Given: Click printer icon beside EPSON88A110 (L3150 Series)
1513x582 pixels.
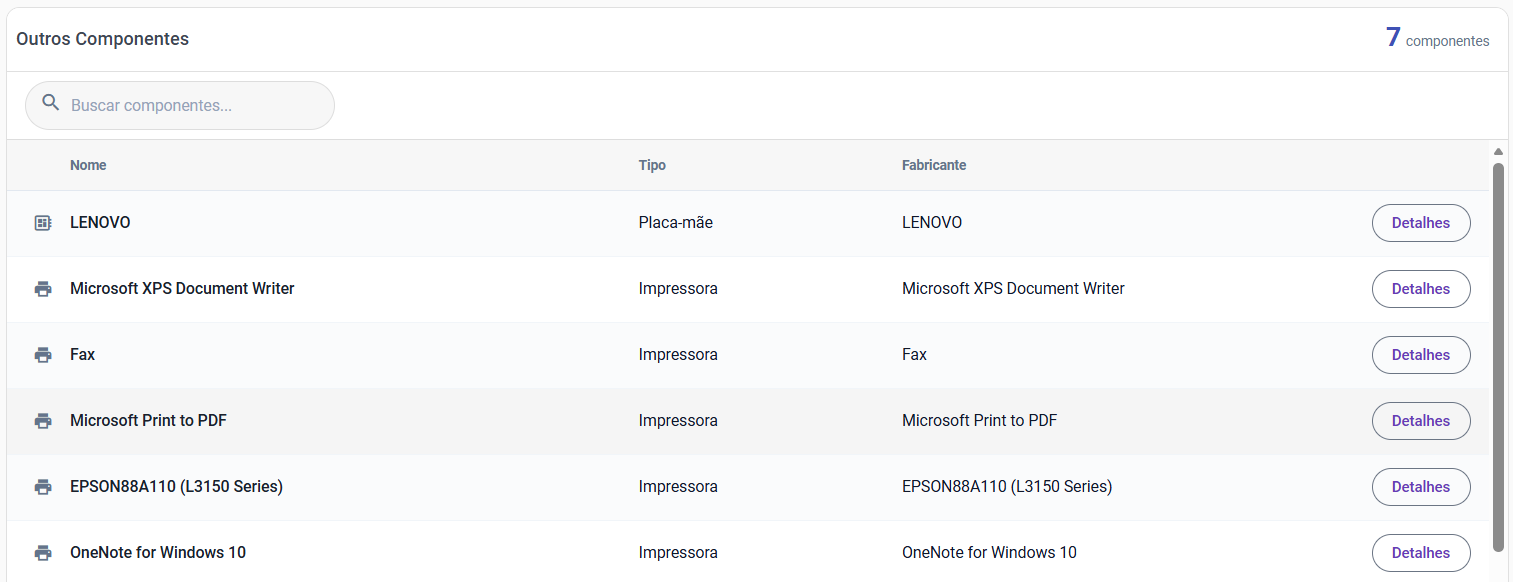Looking at the screenshot, I should [x=43, y=487].
